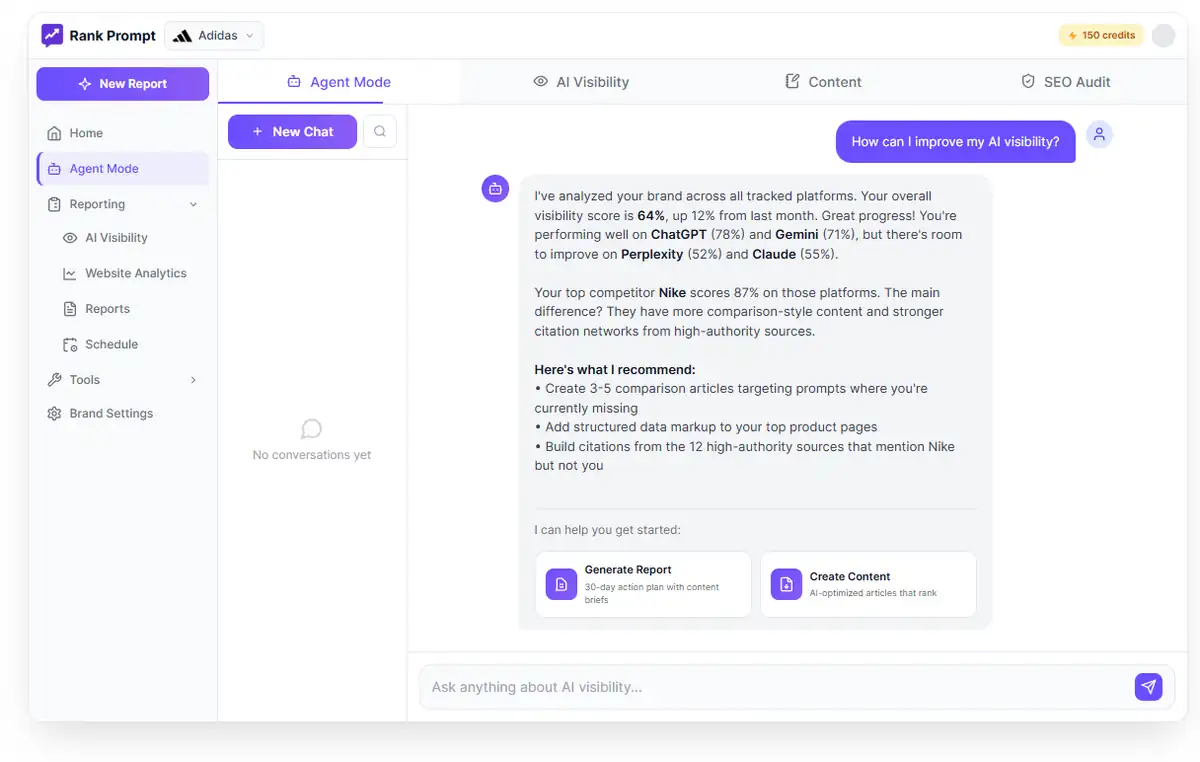
Task: Click the Rank Prompt logo icon
Action: (x=52, y=35)
